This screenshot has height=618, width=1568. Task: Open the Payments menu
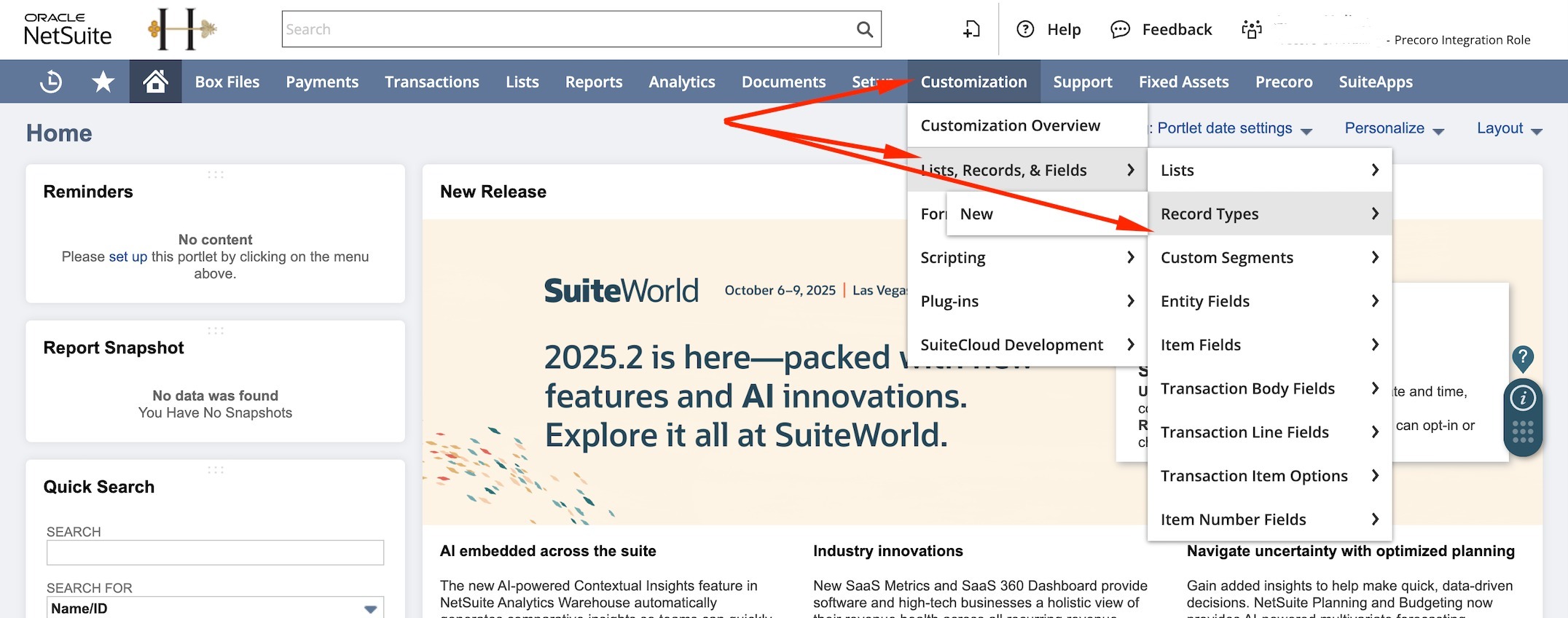[x=322, y=82]
